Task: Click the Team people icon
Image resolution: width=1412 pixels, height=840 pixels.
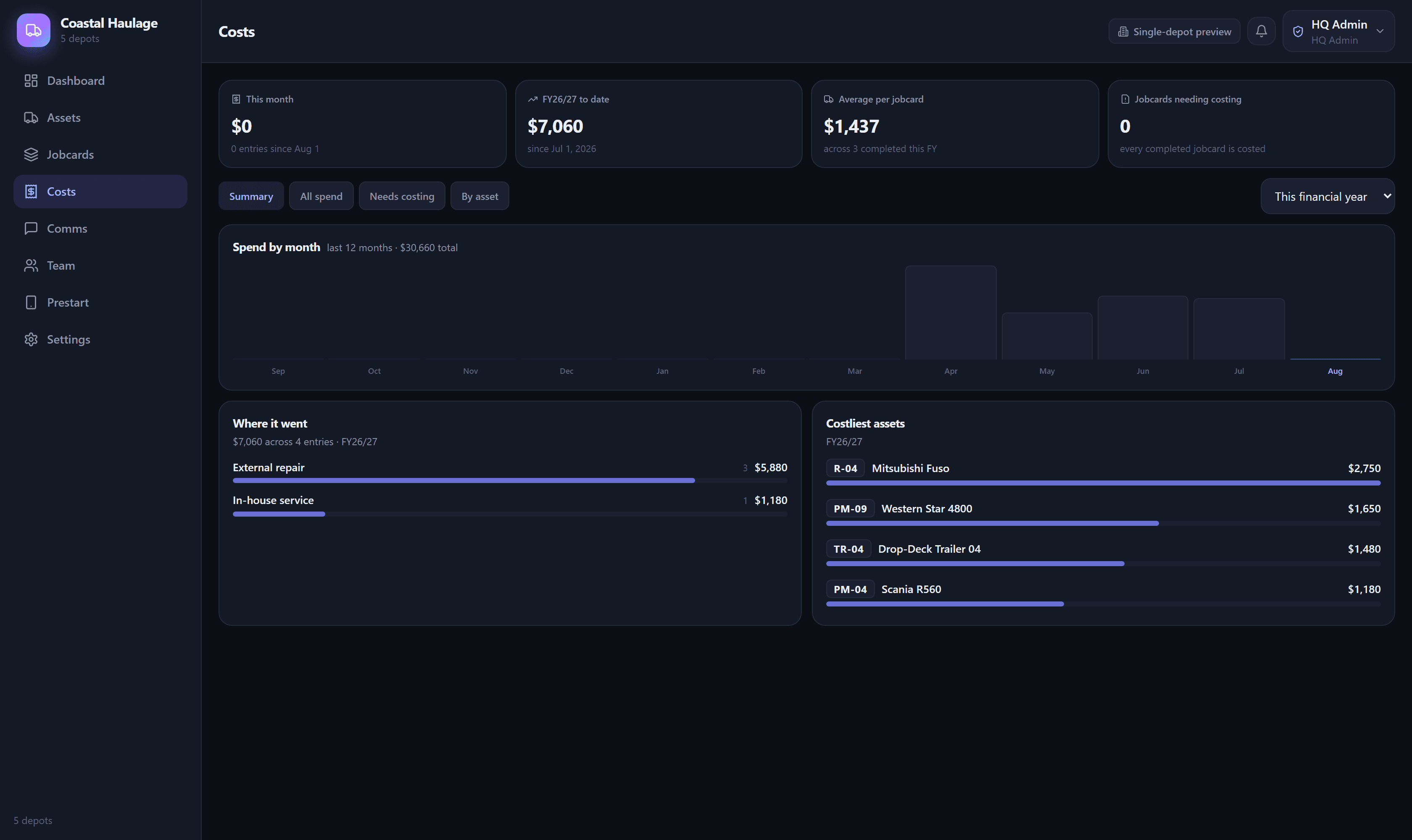Action: (31, 265)
